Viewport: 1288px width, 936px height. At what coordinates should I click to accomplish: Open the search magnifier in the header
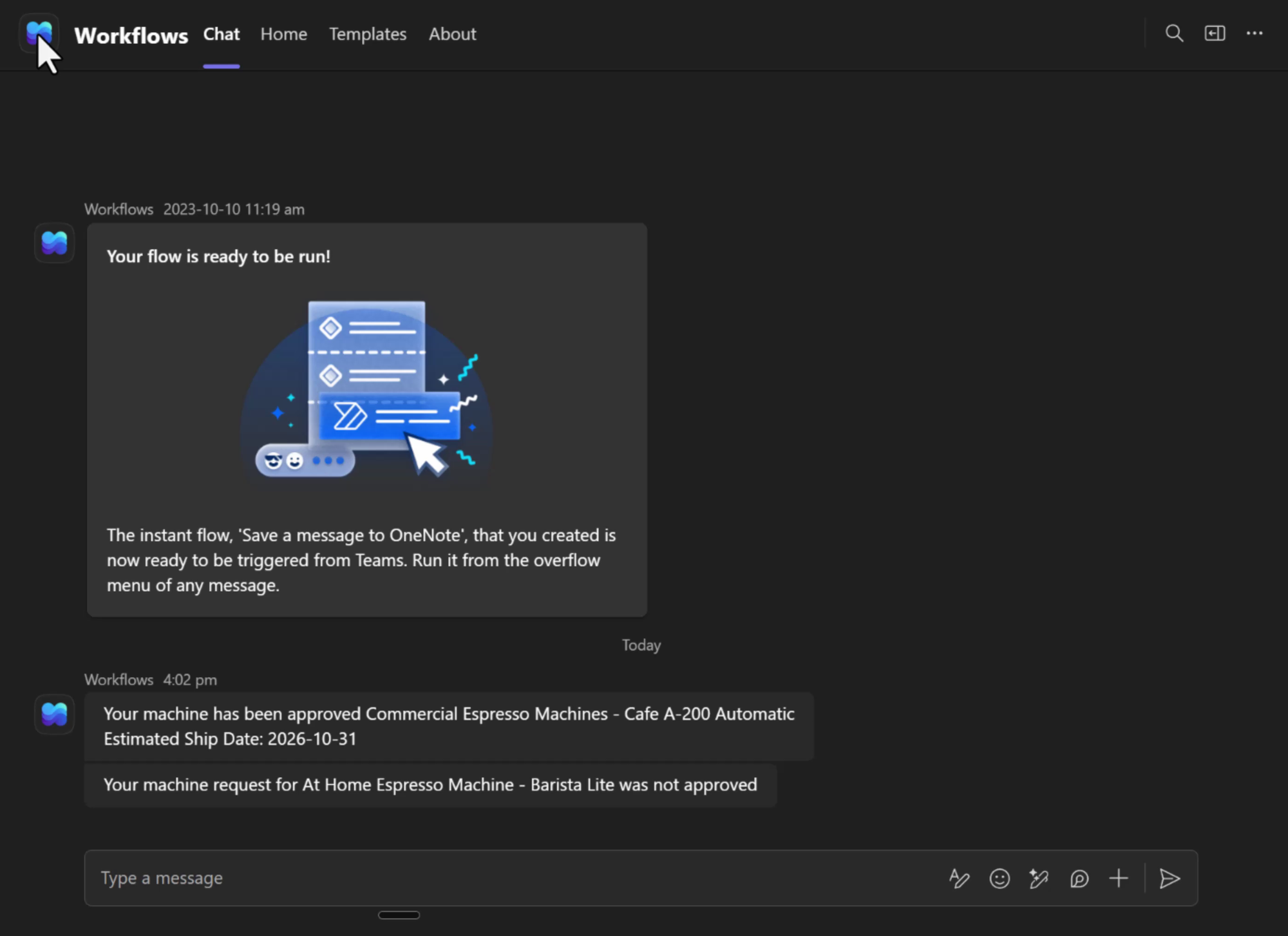pos(1174,33)
